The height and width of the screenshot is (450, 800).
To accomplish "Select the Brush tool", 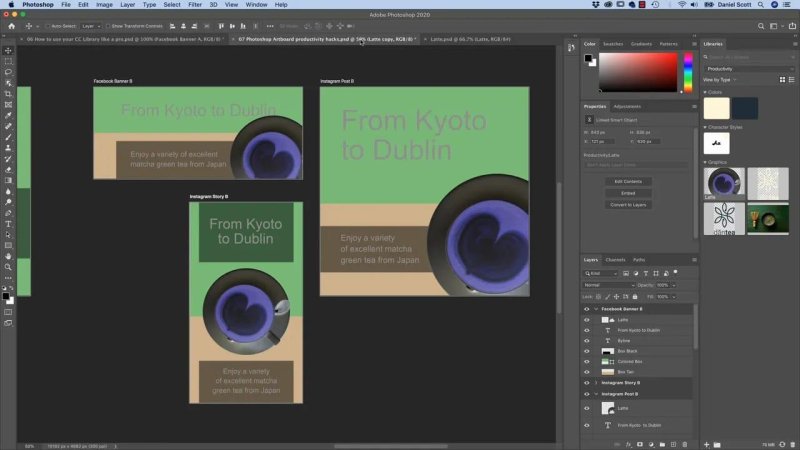I will (8, 137).
